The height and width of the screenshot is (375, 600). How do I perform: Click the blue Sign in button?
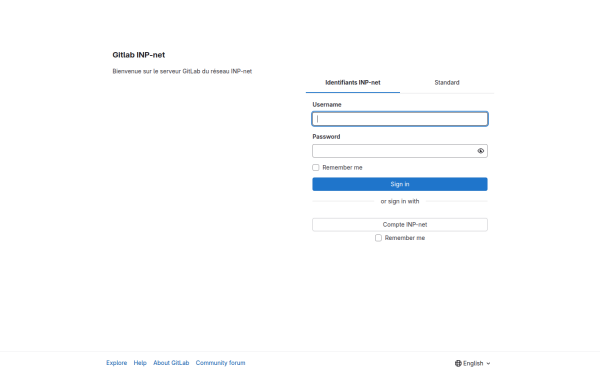[400, 184]
